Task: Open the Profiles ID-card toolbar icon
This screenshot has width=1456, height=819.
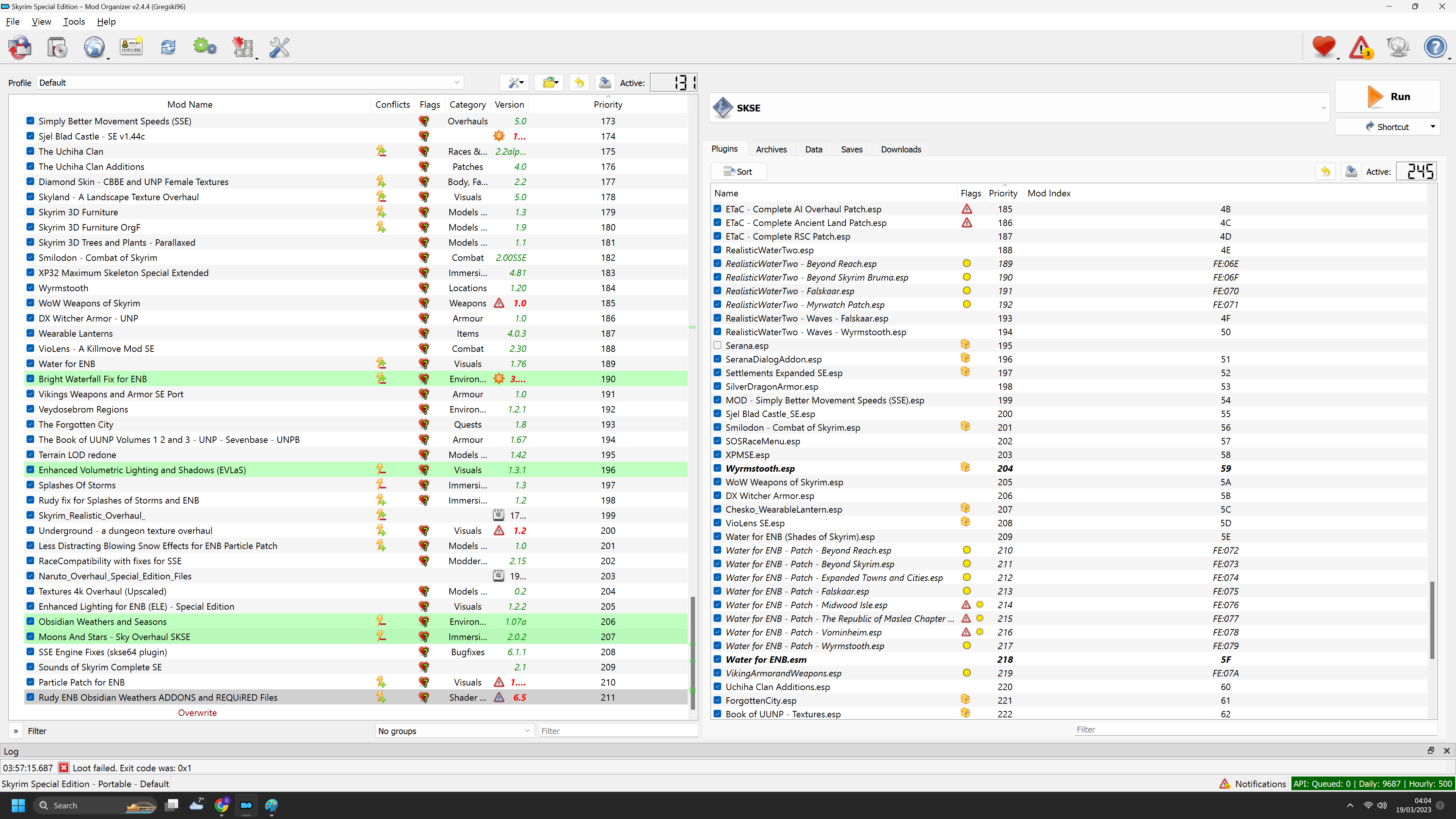Action: 131,47
